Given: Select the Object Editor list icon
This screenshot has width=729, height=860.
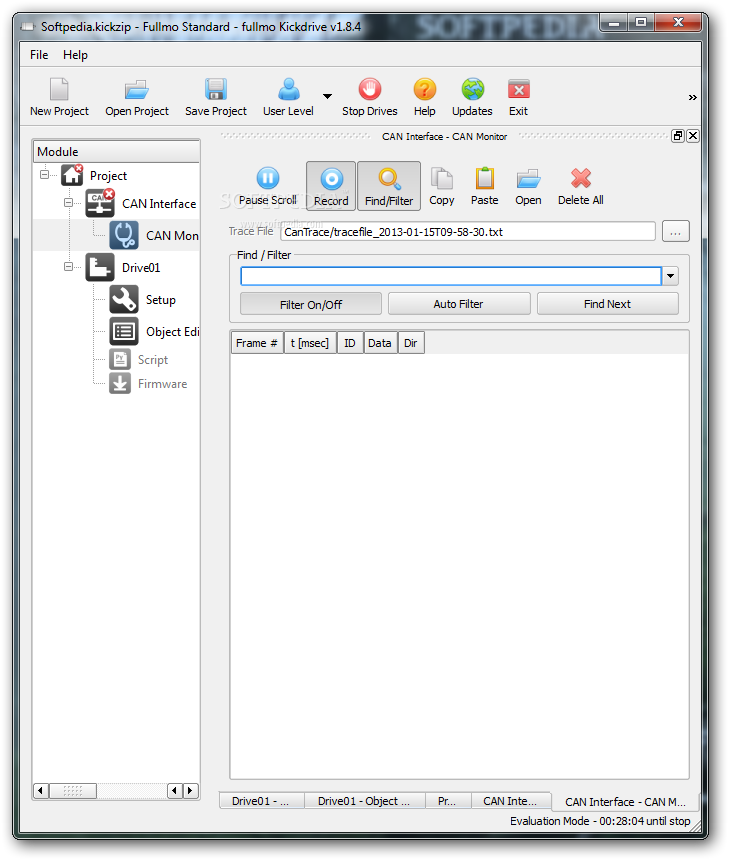Looking at the screenshot, I should coord(124,332).
